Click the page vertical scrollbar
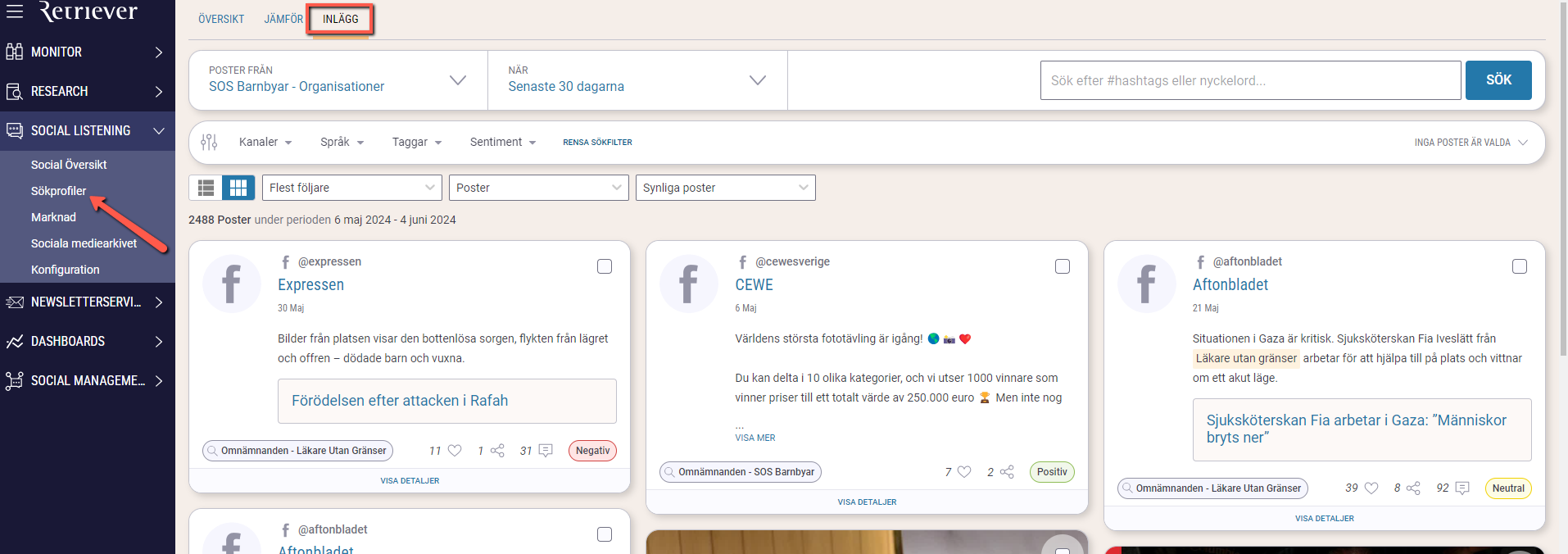 click(1562, 179)
